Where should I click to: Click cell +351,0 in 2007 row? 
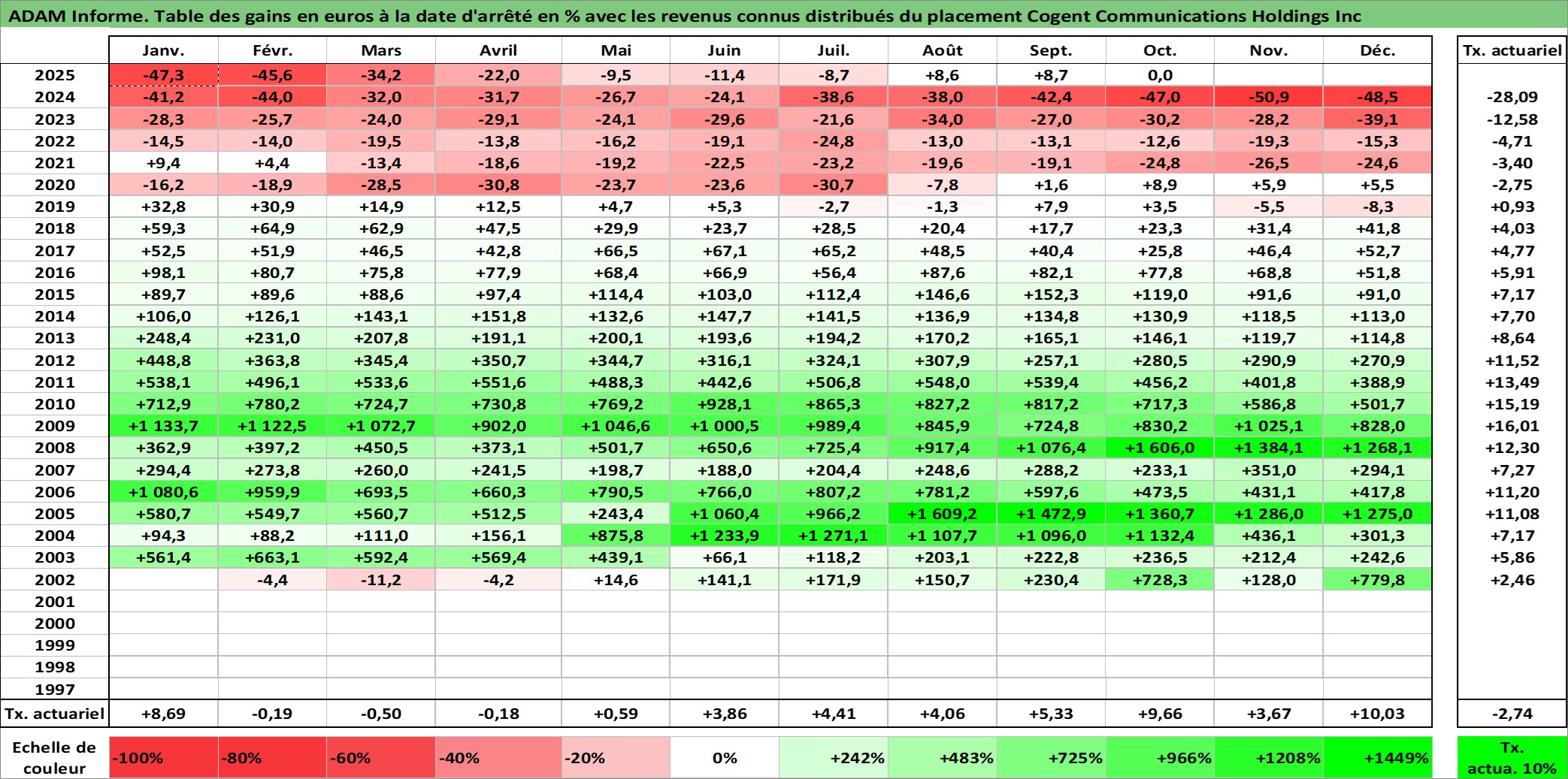(x=1269, y=470)
